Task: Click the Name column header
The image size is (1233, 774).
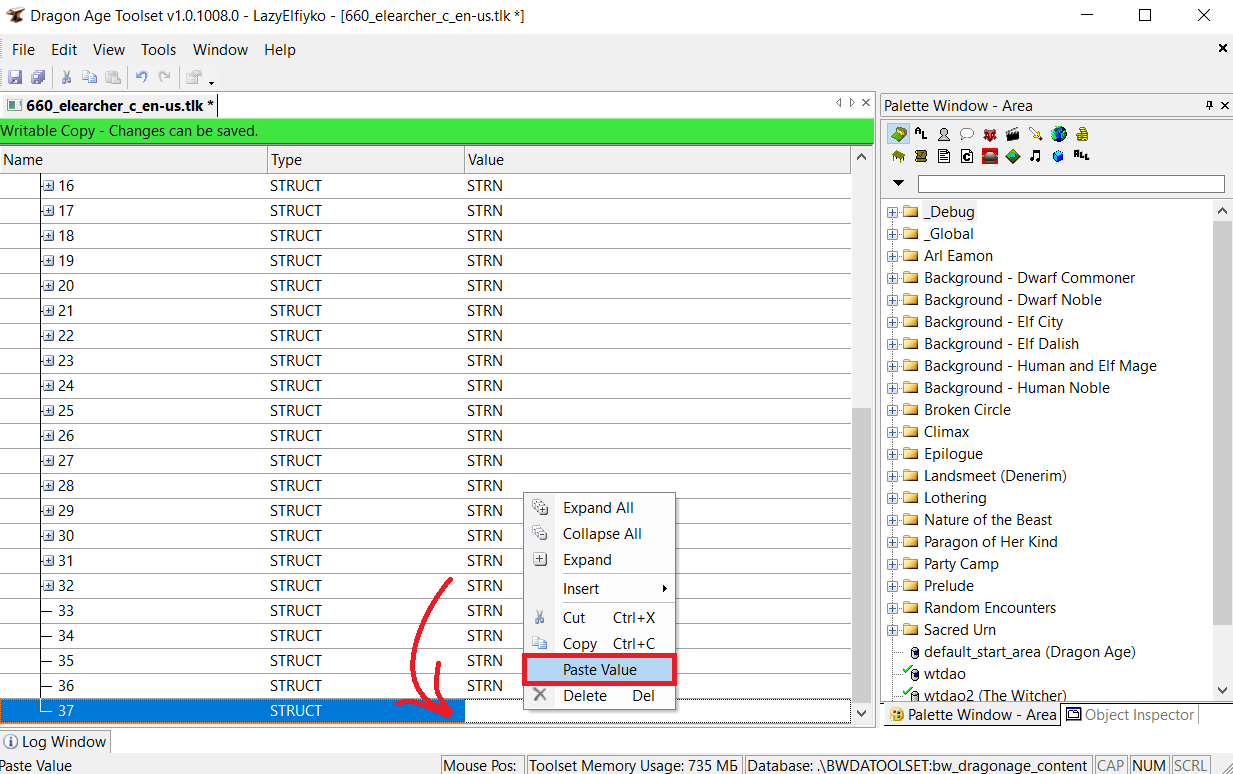Action: [x=134, y=160]
